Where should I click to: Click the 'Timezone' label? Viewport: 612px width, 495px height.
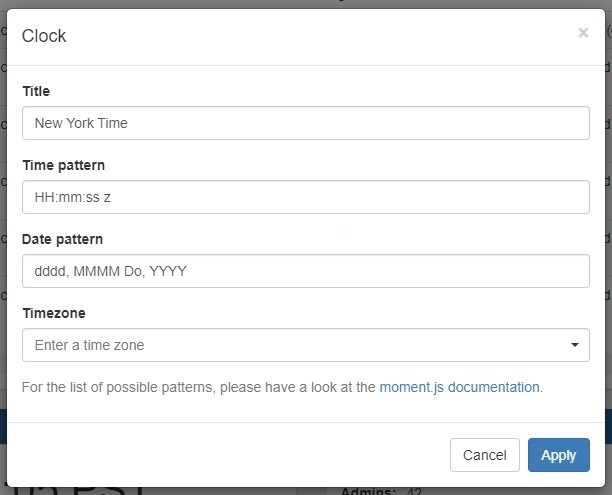(53, 313)
